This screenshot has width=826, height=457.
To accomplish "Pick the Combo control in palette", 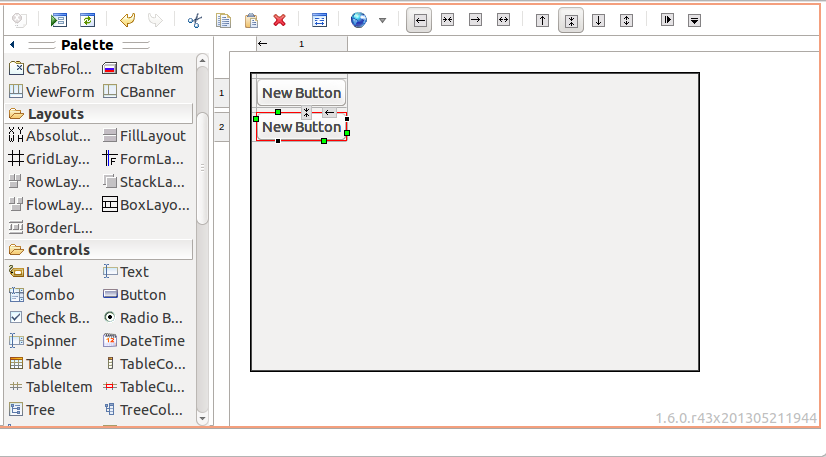I will tap(42, 295).
